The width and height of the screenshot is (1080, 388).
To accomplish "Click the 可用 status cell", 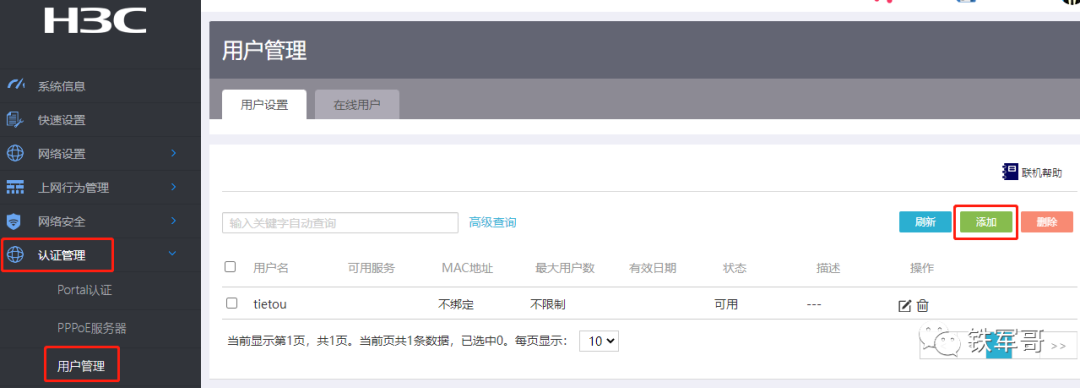I will 726,304.
